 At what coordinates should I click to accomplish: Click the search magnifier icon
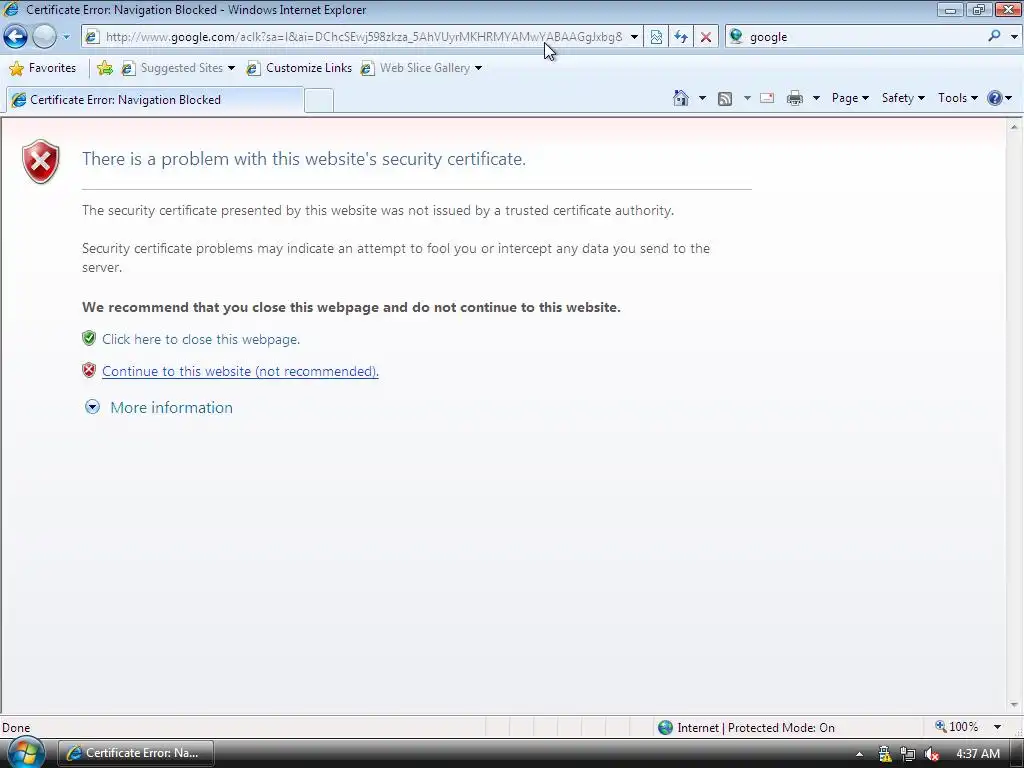994,37
